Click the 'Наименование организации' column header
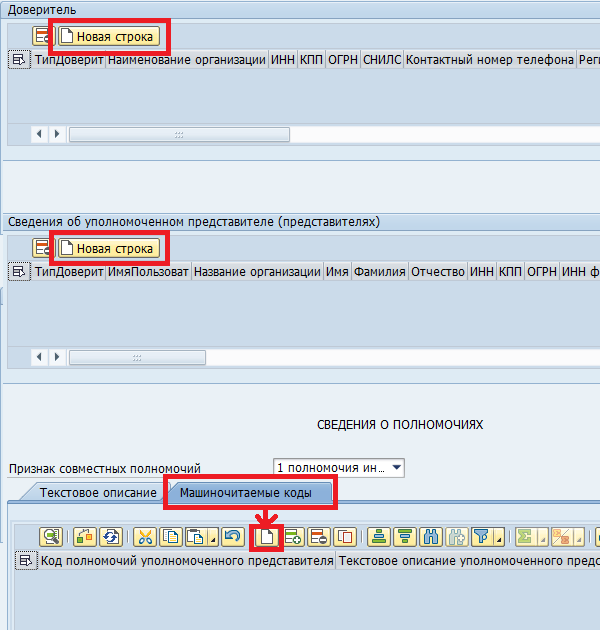Image resolution: width=600 pixels, height=630 pixels. point(187,60)
